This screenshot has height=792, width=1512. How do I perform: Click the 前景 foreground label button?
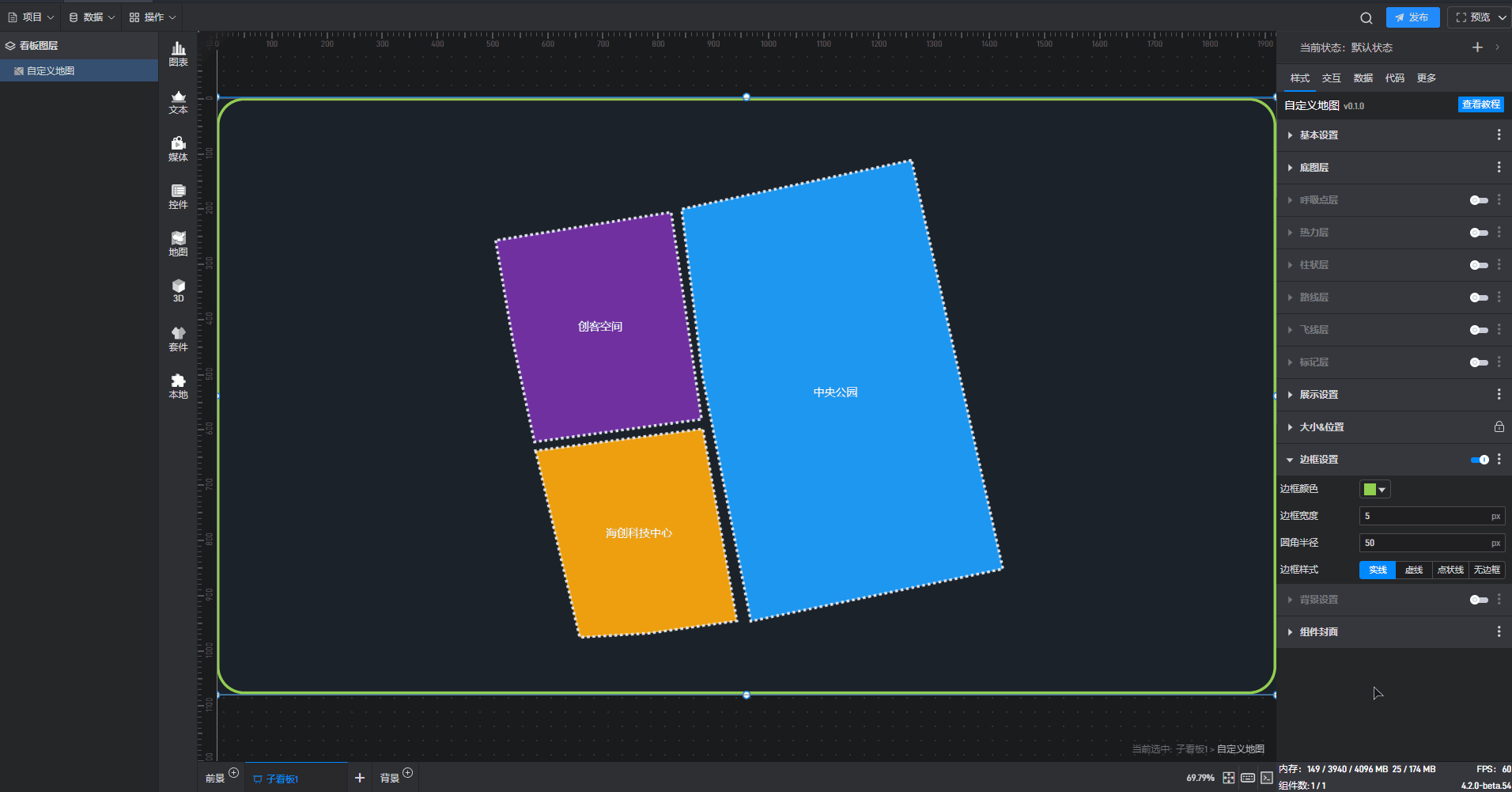[x=215, y=779]
